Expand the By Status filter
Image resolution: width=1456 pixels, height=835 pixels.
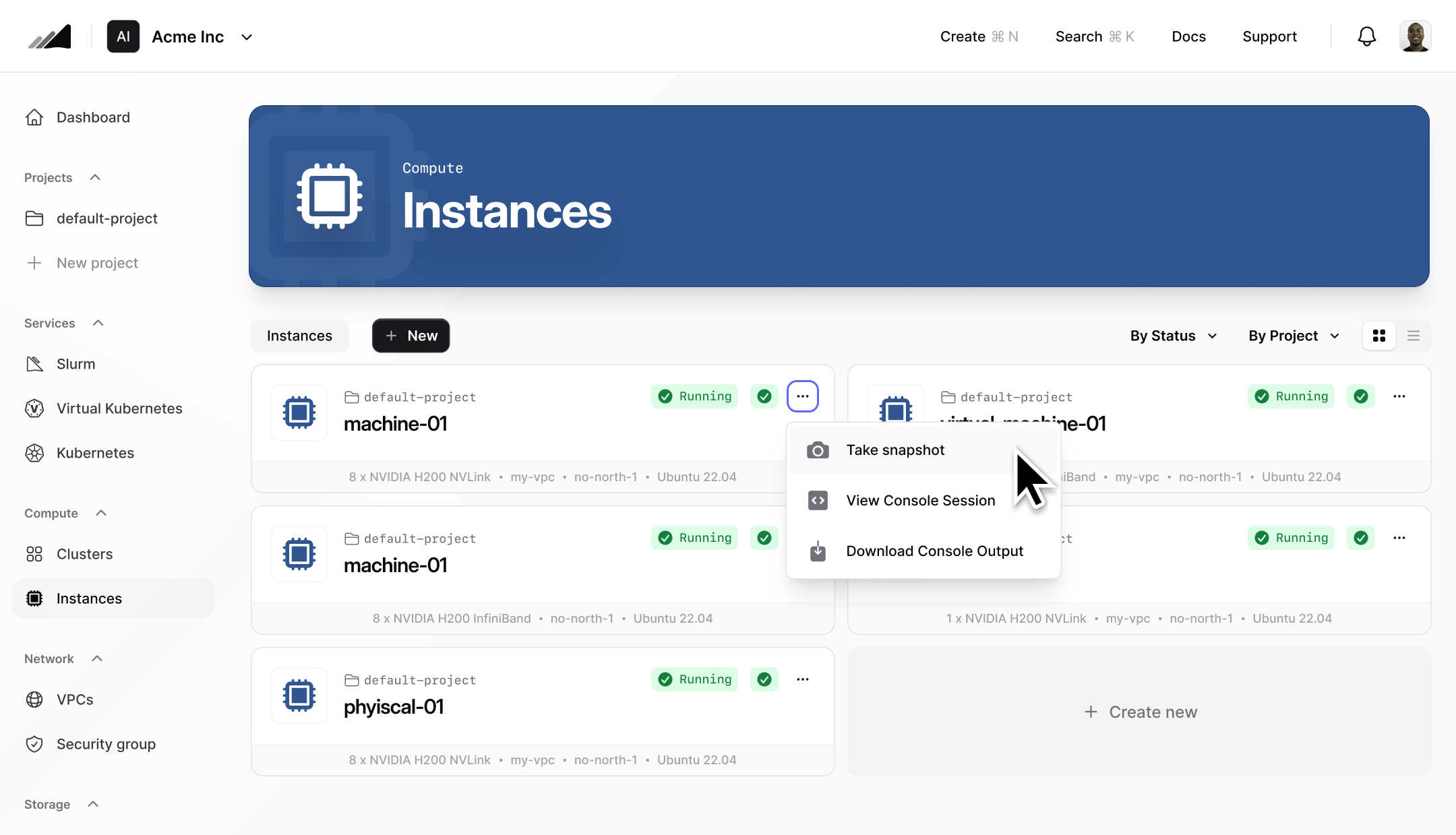(1174, 336)
